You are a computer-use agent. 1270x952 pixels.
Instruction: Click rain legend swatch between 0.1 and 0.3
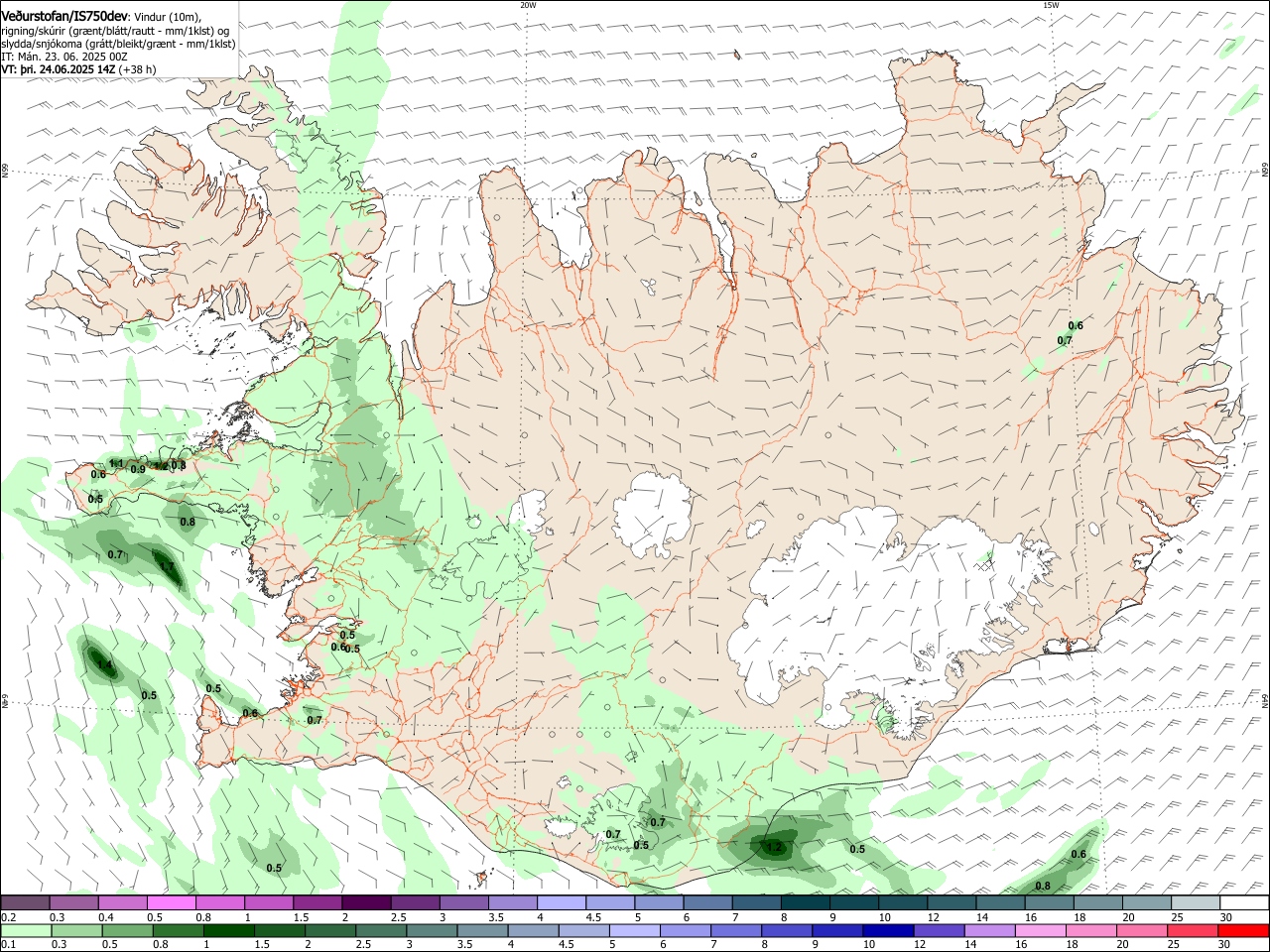26,930
